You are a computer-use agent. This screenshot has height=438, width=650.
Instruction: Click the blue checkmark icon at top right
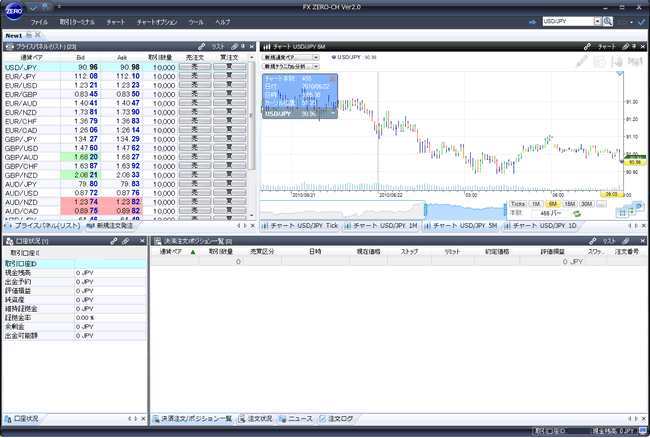point(641,22)
